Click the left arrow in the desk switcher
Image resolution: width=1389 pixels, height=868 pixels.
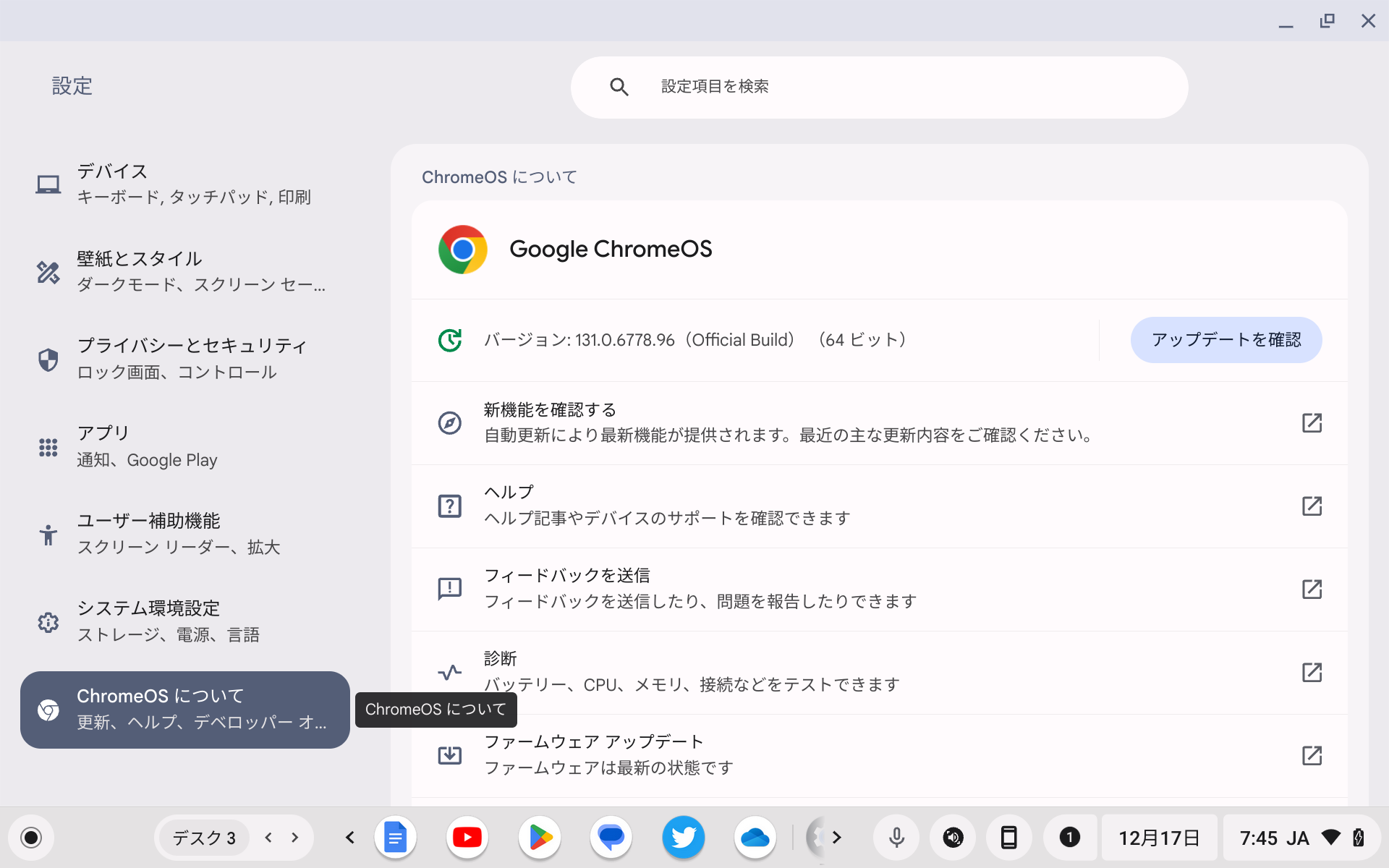267,837
